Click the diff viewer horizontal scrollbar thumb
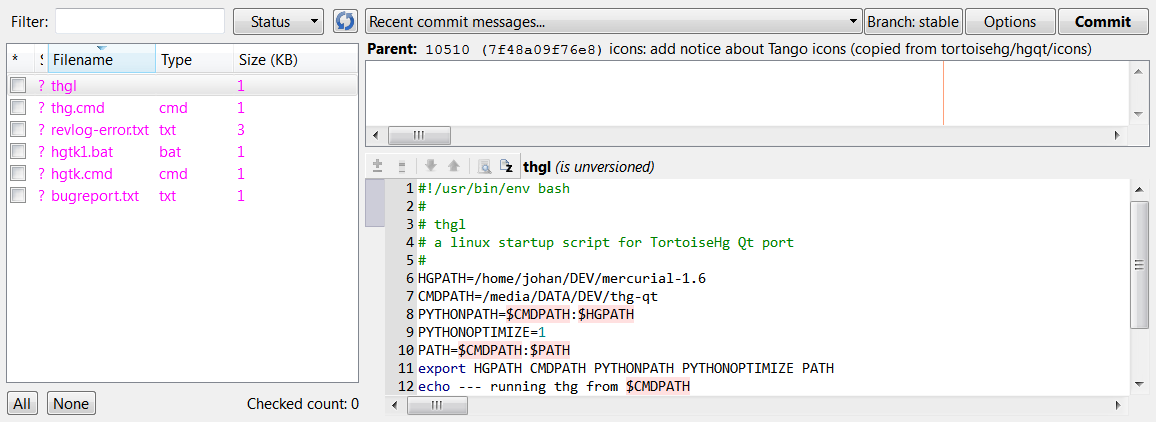 pos(433,405)
